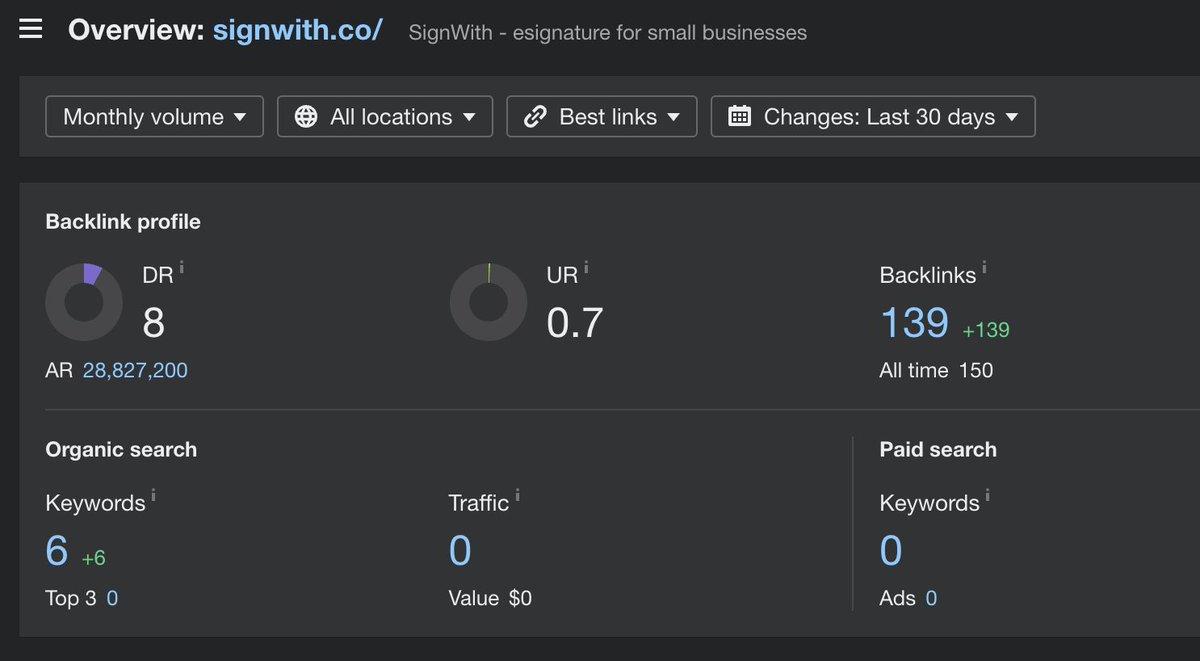
Task: Click the info icon next to UR
Action: tap(586, 267)
